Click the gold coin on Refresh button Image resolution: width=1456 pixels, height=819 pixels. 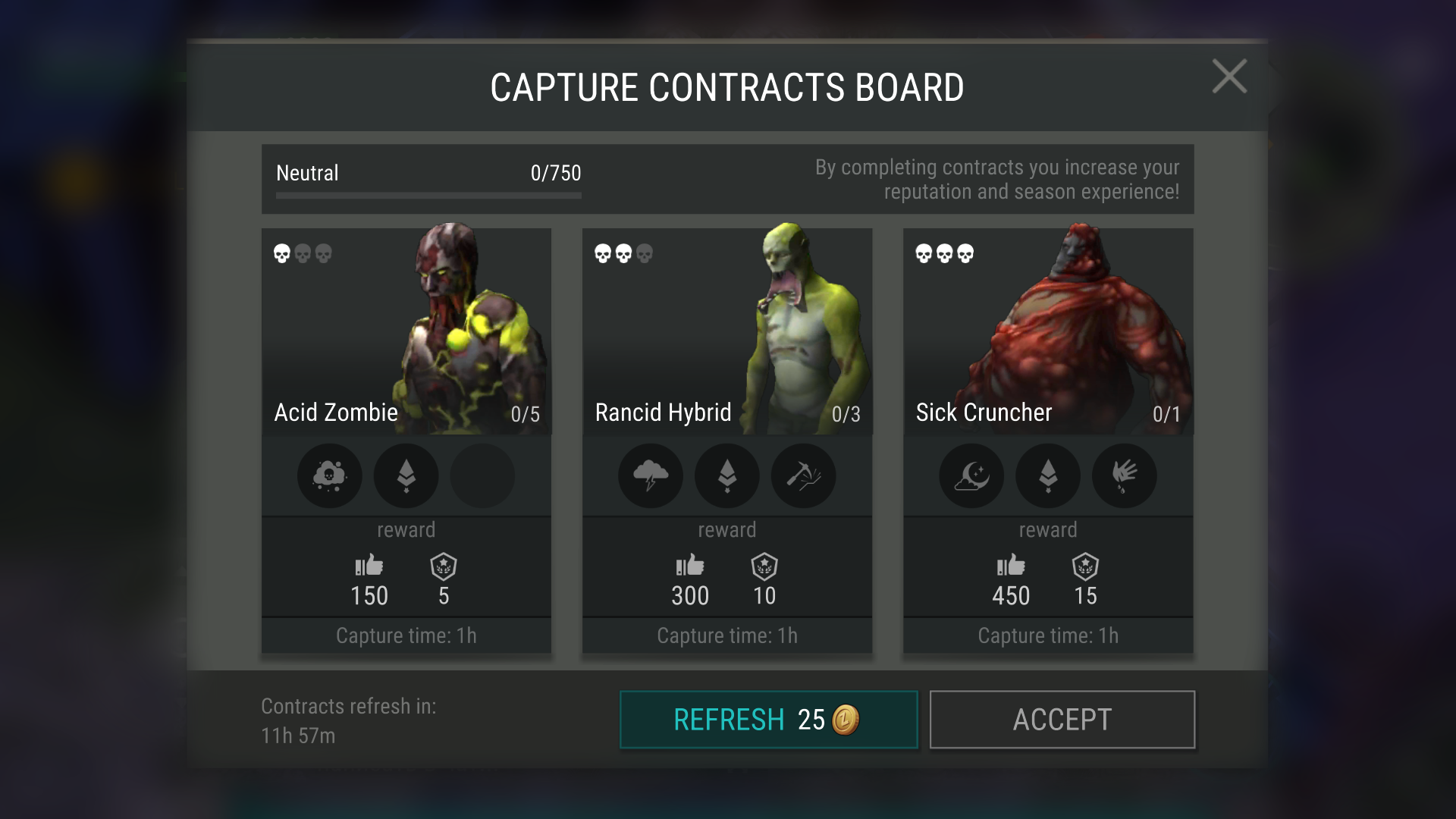pos(846,720)
